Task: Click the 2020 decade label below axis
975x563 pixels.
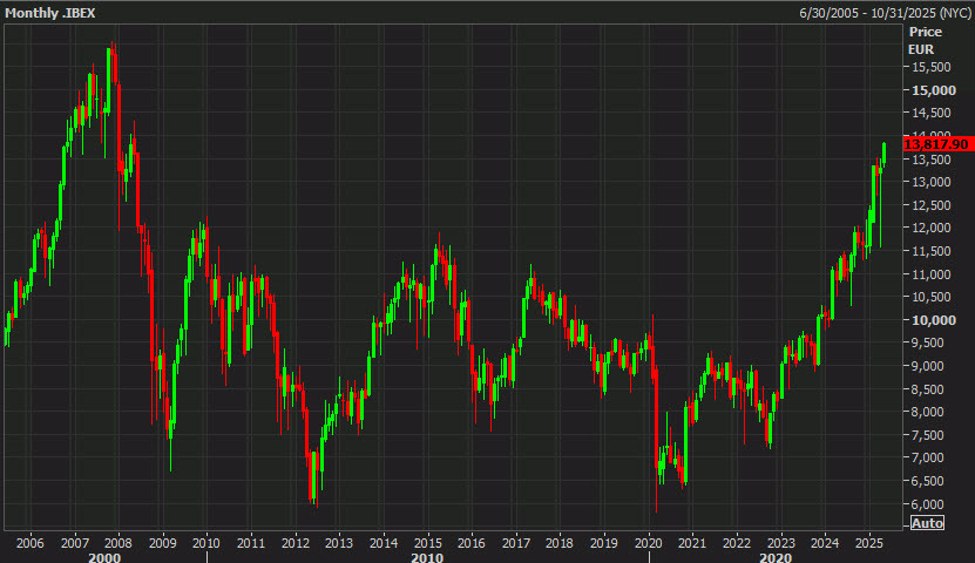Action: 775,557
